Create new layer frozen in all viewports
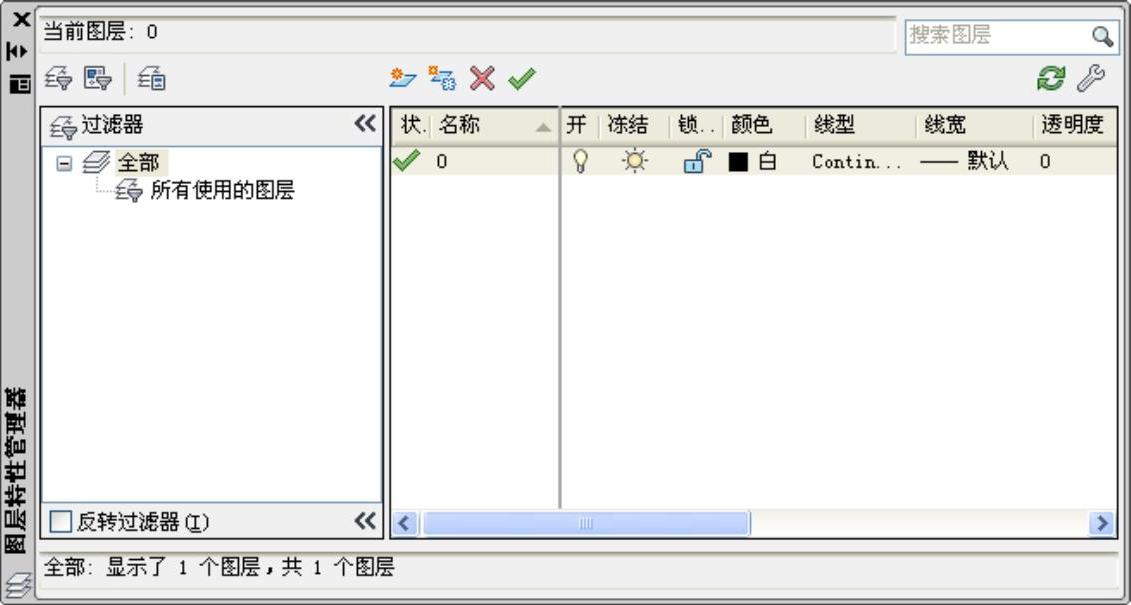The image size is (1131, 605). 441,78
